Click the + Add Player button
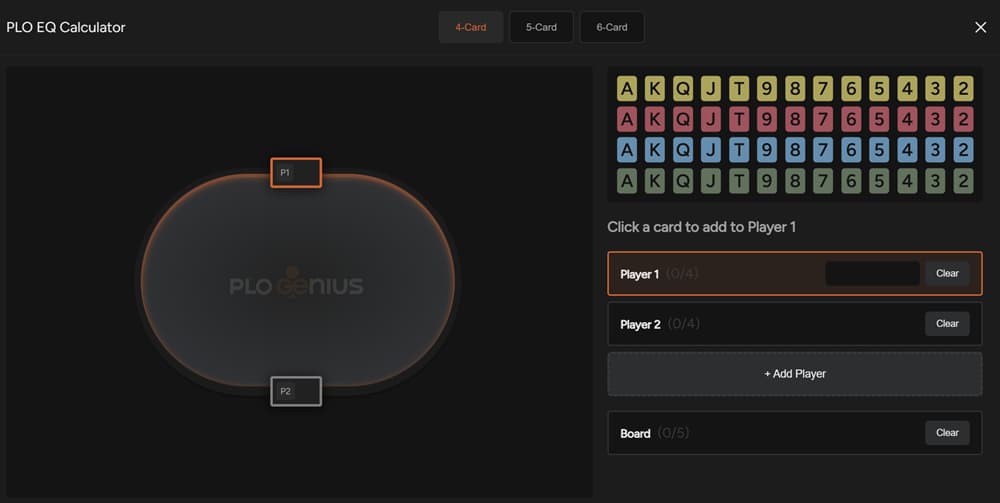The image size is (1000, 503). pos(795,374)
